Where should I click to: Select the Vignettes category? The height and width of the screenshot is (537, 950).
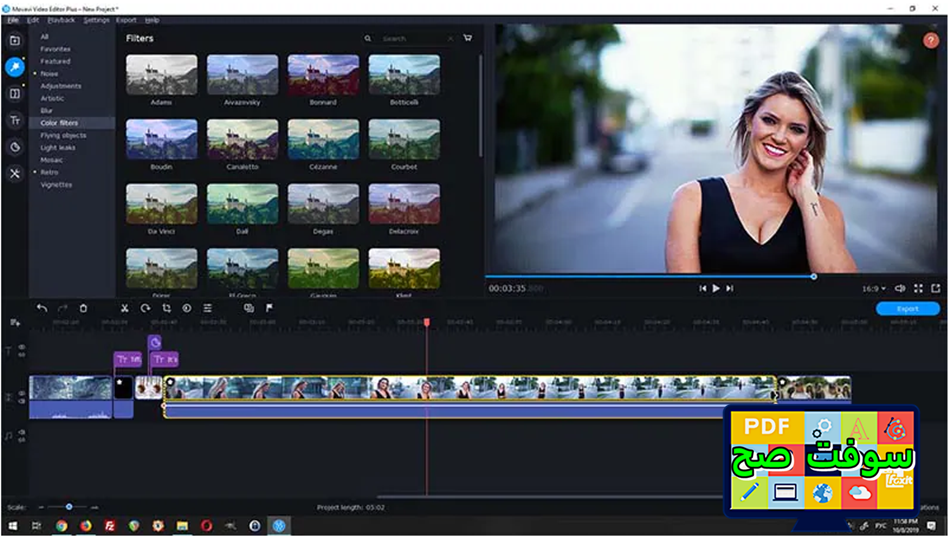tap(56, 185)
